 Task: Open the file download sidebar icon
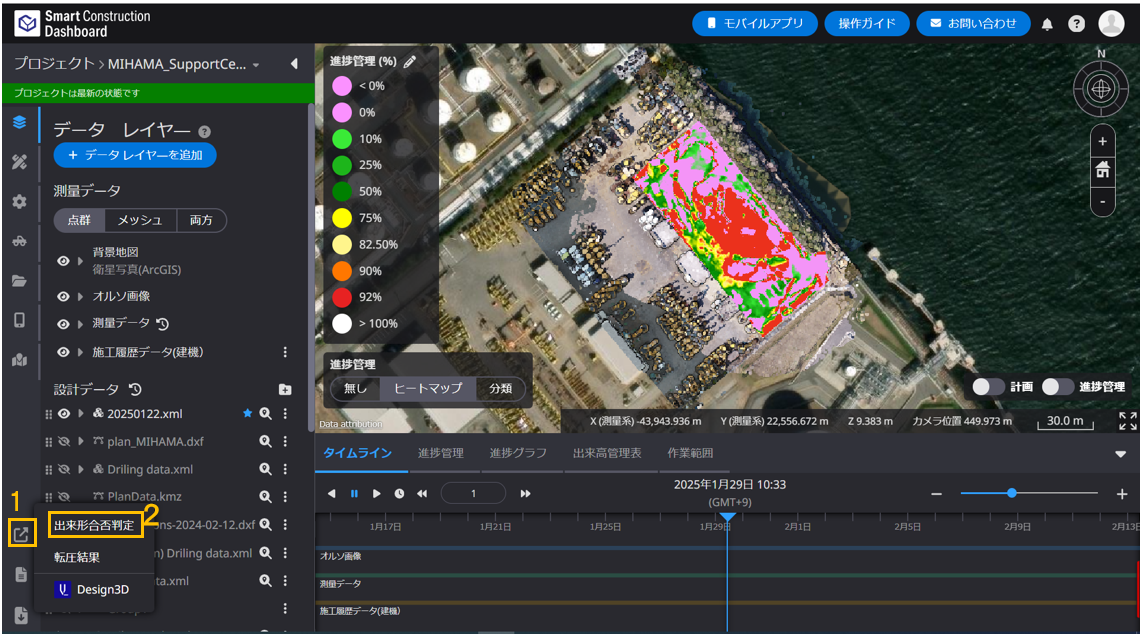(20, 615)
